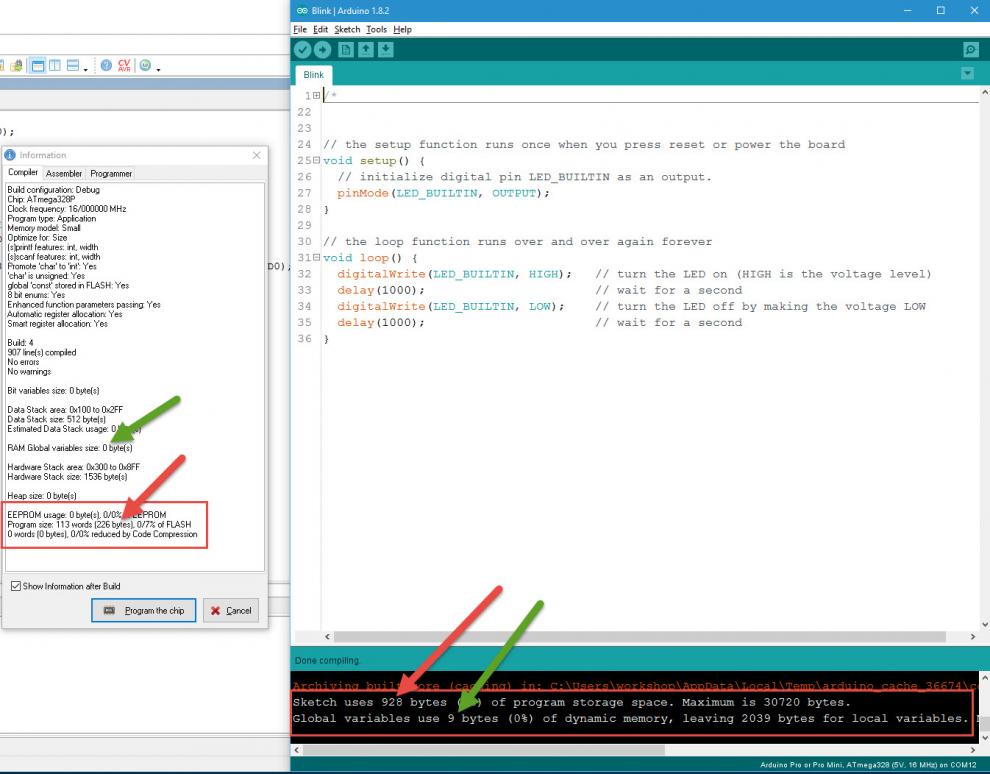Switch to the Compiler tab
Screen dimensions: 990x774
(23, 172)
